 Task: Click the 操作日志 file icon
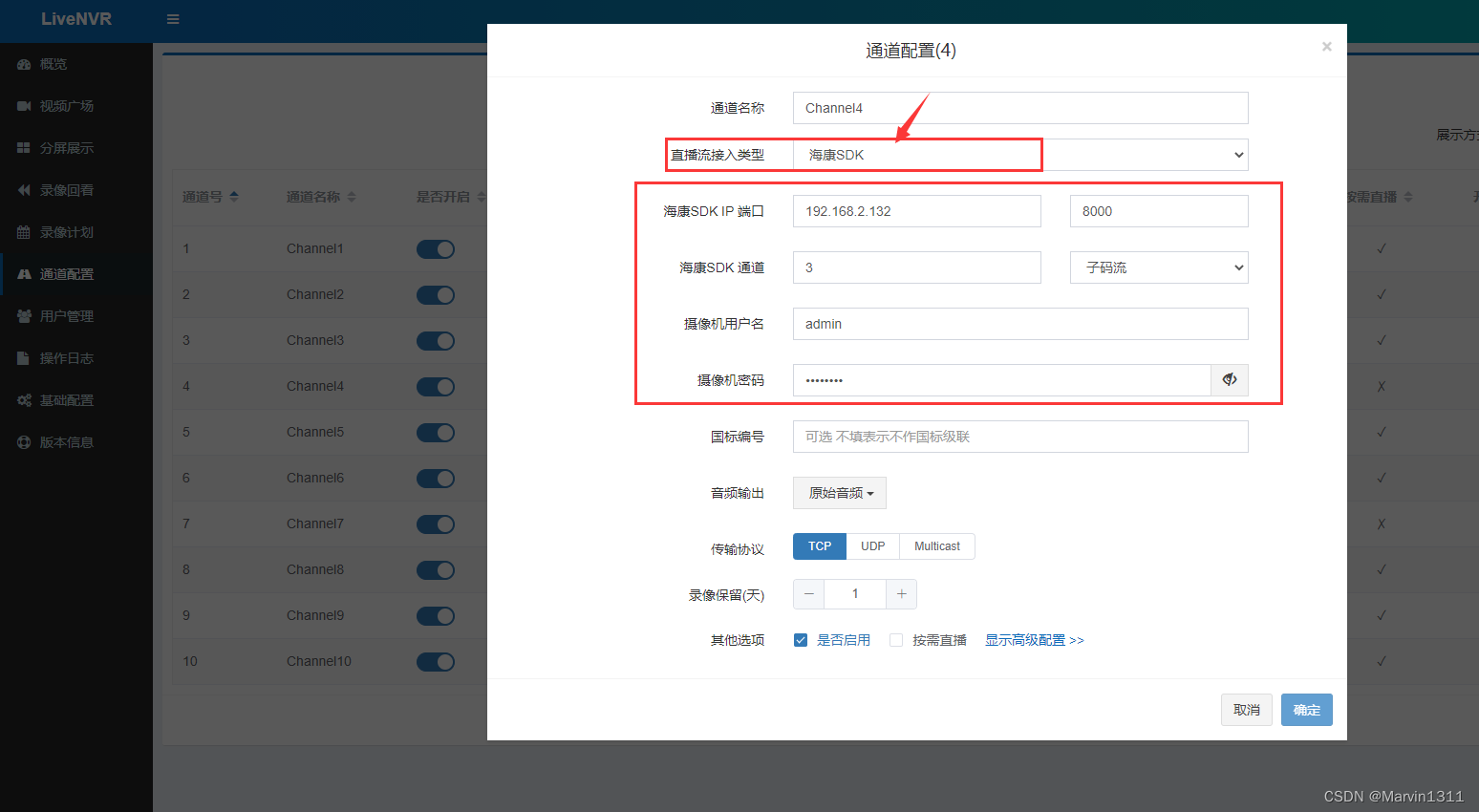pyautogui.click(x=24, y=358)
